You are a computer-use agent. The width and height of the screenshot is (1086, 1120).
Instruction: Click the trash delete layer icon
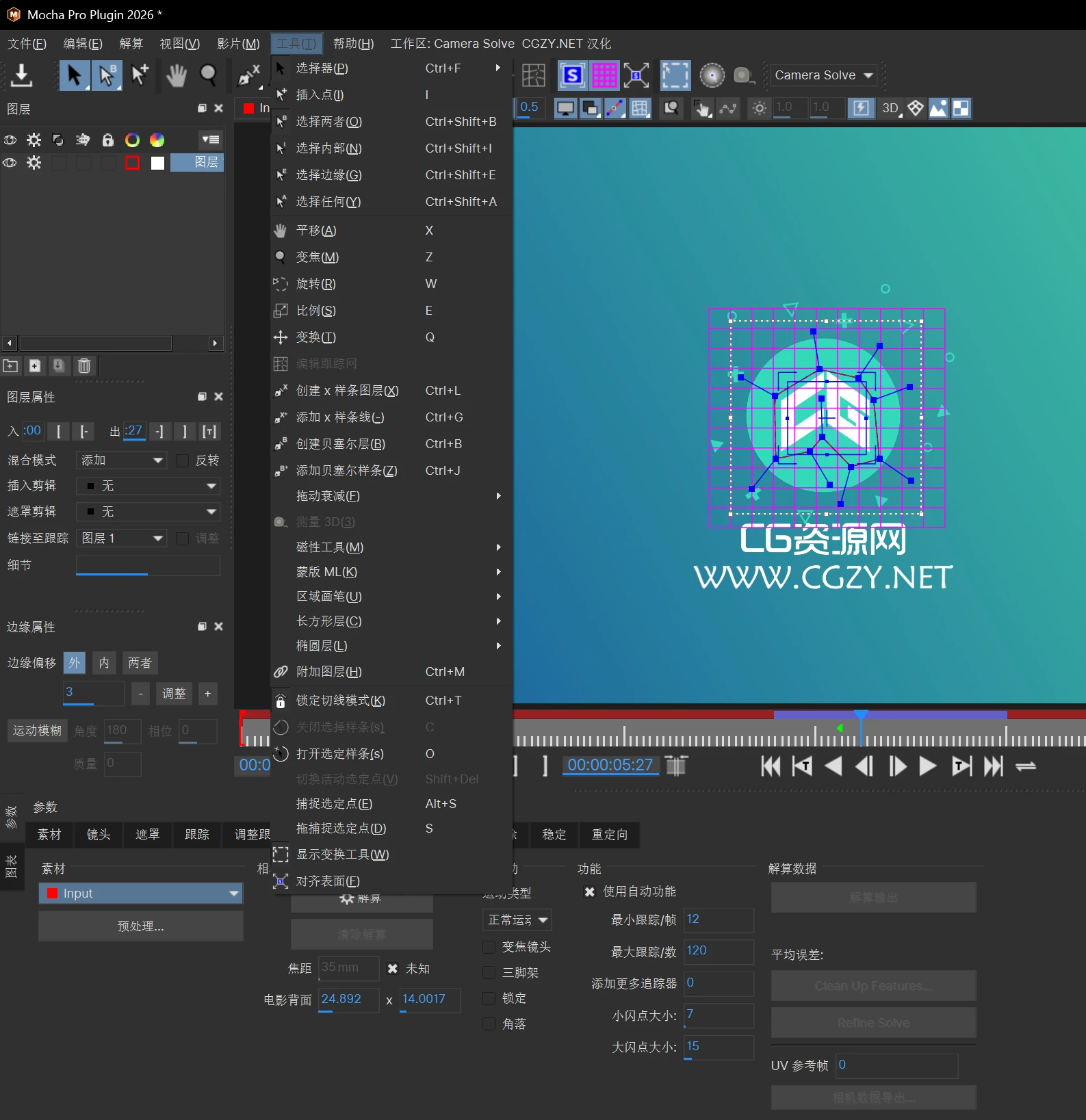click(84, 365)
